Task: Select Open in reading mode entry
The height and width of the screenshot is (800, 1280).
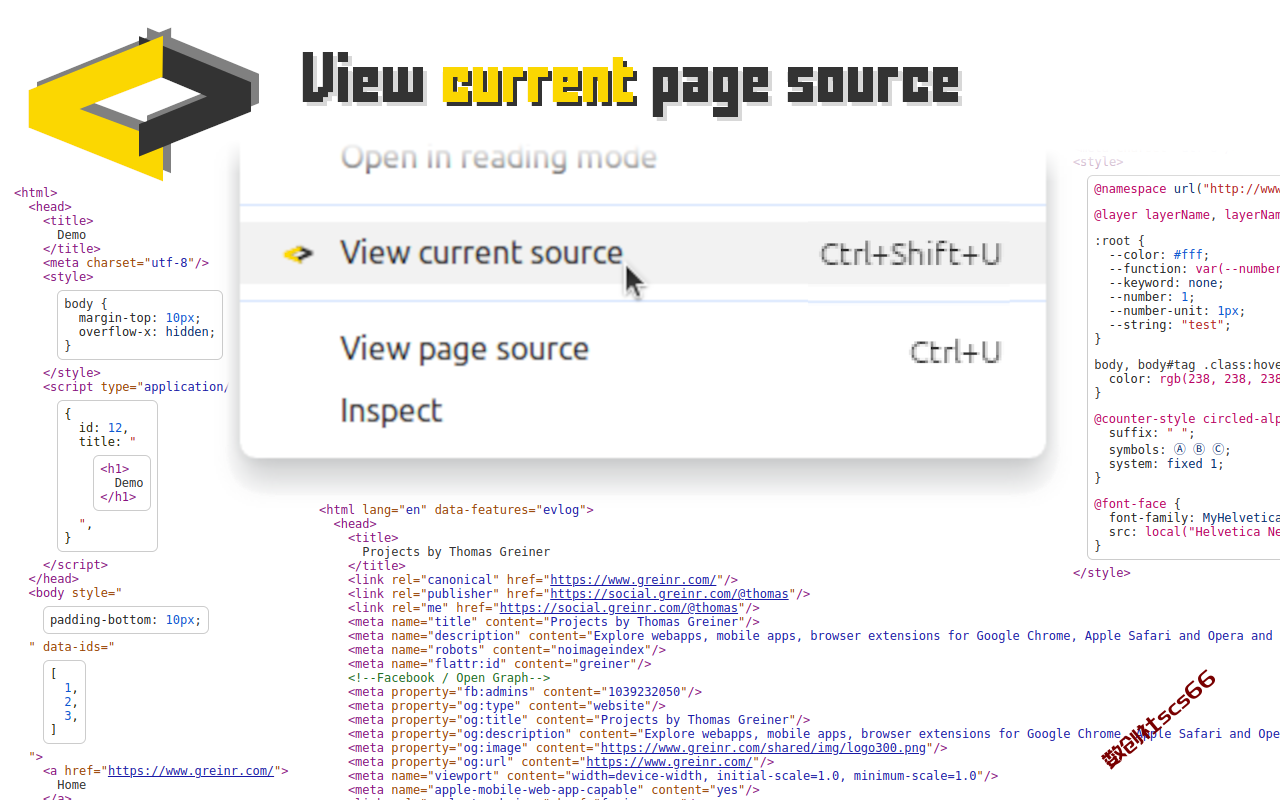Action: [498, 157]
